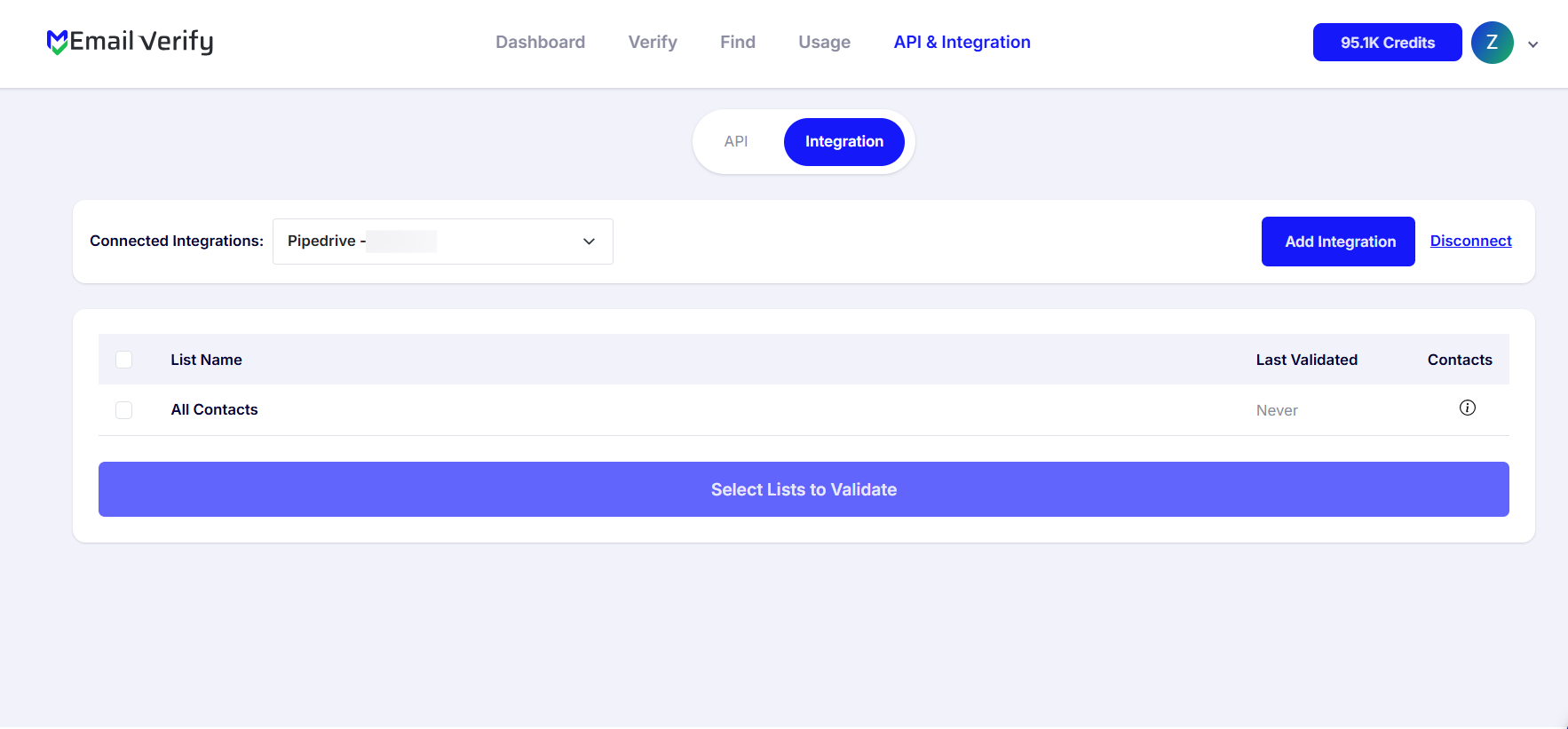This screenshot has height=729, width=1568.
Task: Click the All Contacts list name
Action: [214, 409]
